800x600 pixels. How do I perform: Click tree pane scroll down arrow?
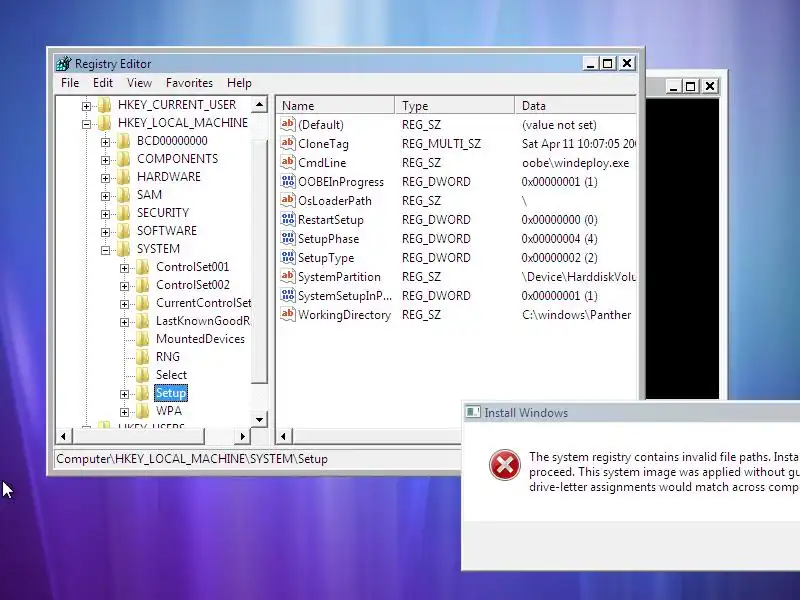[x=260, y=419]
